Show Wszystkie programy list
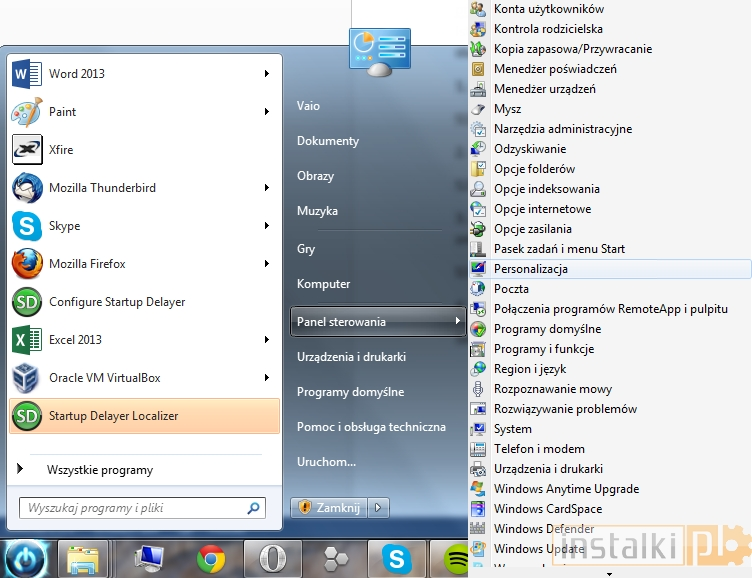 point(99,470)
